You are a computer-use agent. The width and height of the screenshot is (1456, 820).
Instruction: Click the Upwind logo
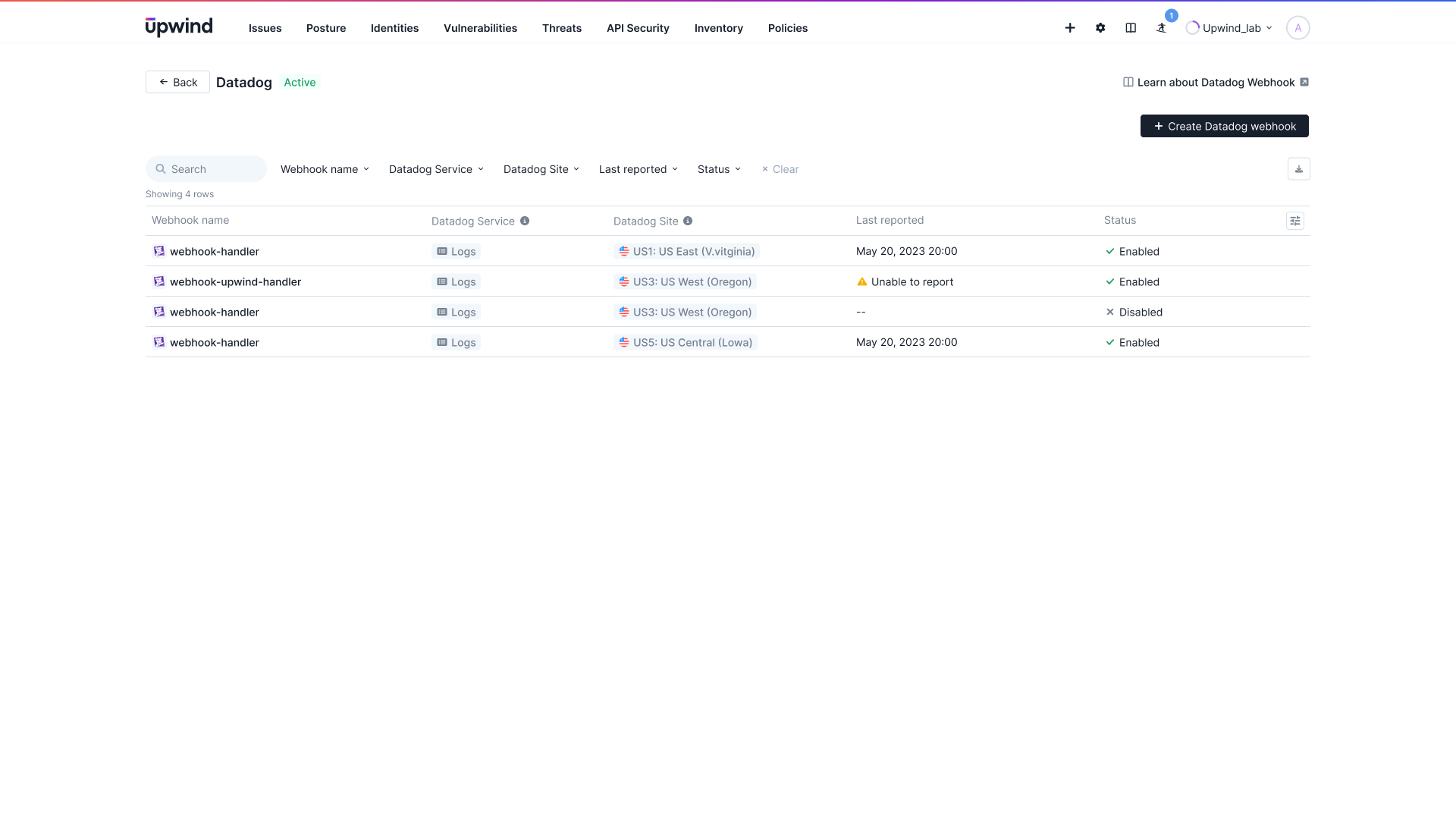tap(178, 26)
